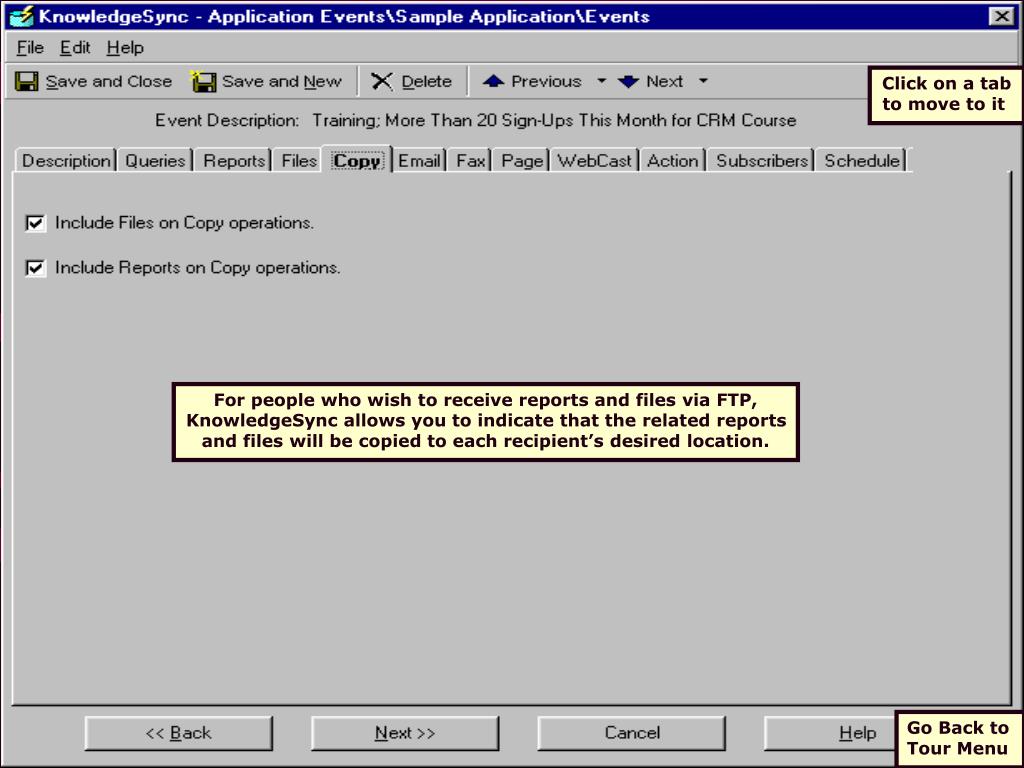This screenshot has height=768, width=1024.
Task: Click the Save and New floppy icon
Action: (x=203, y=82)
